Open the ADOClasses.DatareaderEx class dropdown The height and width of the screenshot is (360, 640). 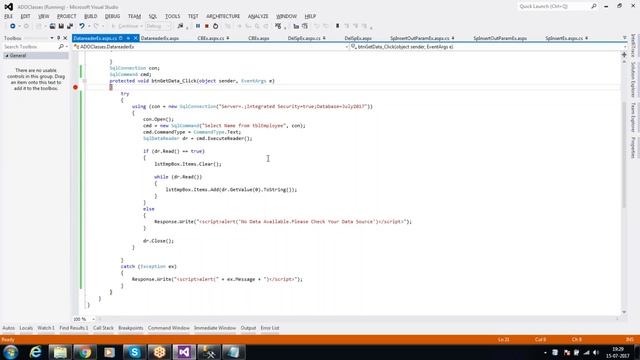[211, 47]
